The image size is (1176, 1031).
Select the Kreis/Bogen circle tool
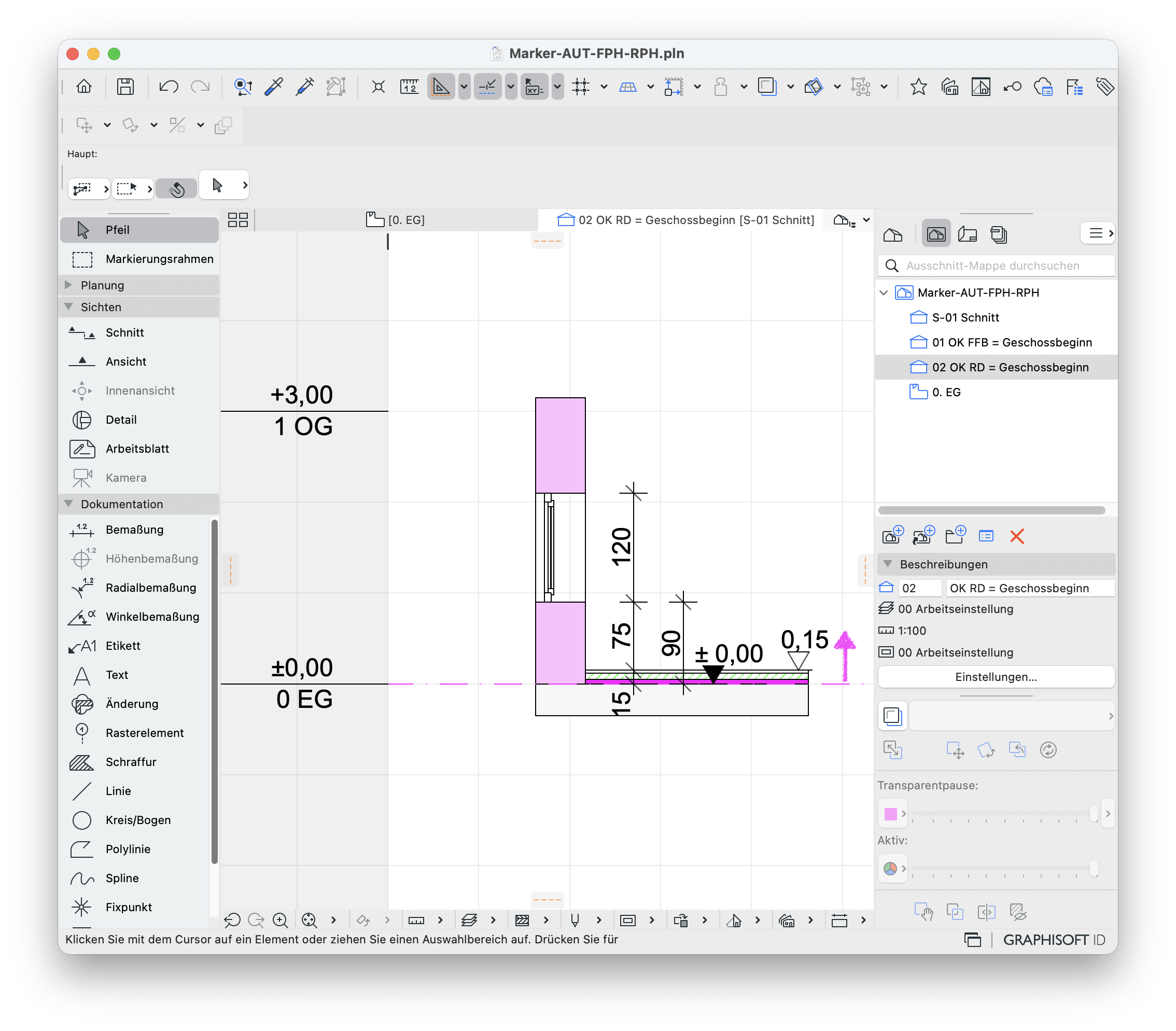point(138,820)
